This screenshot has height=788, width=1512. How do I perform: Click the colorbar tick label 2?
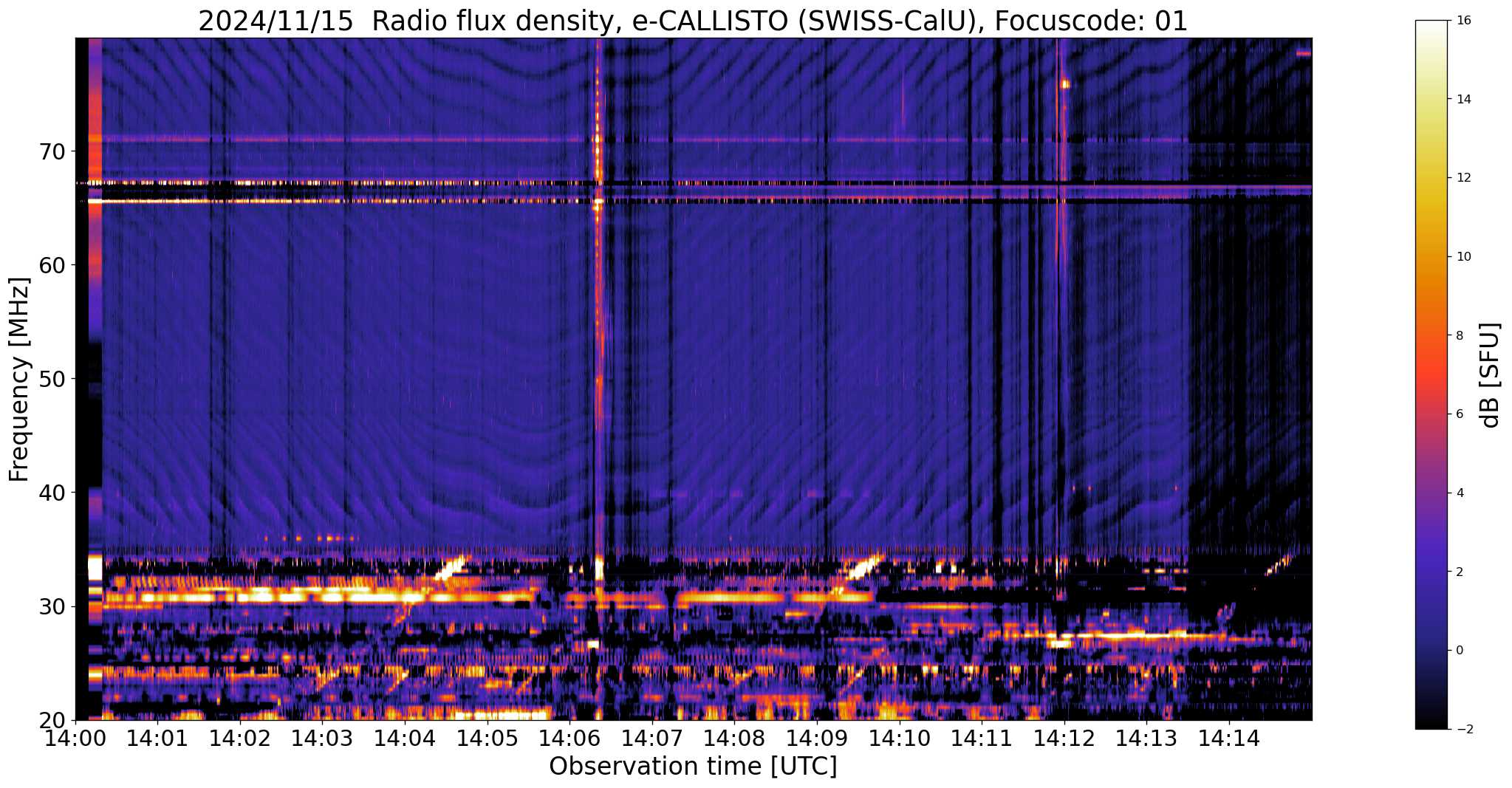coord(1460,572)
